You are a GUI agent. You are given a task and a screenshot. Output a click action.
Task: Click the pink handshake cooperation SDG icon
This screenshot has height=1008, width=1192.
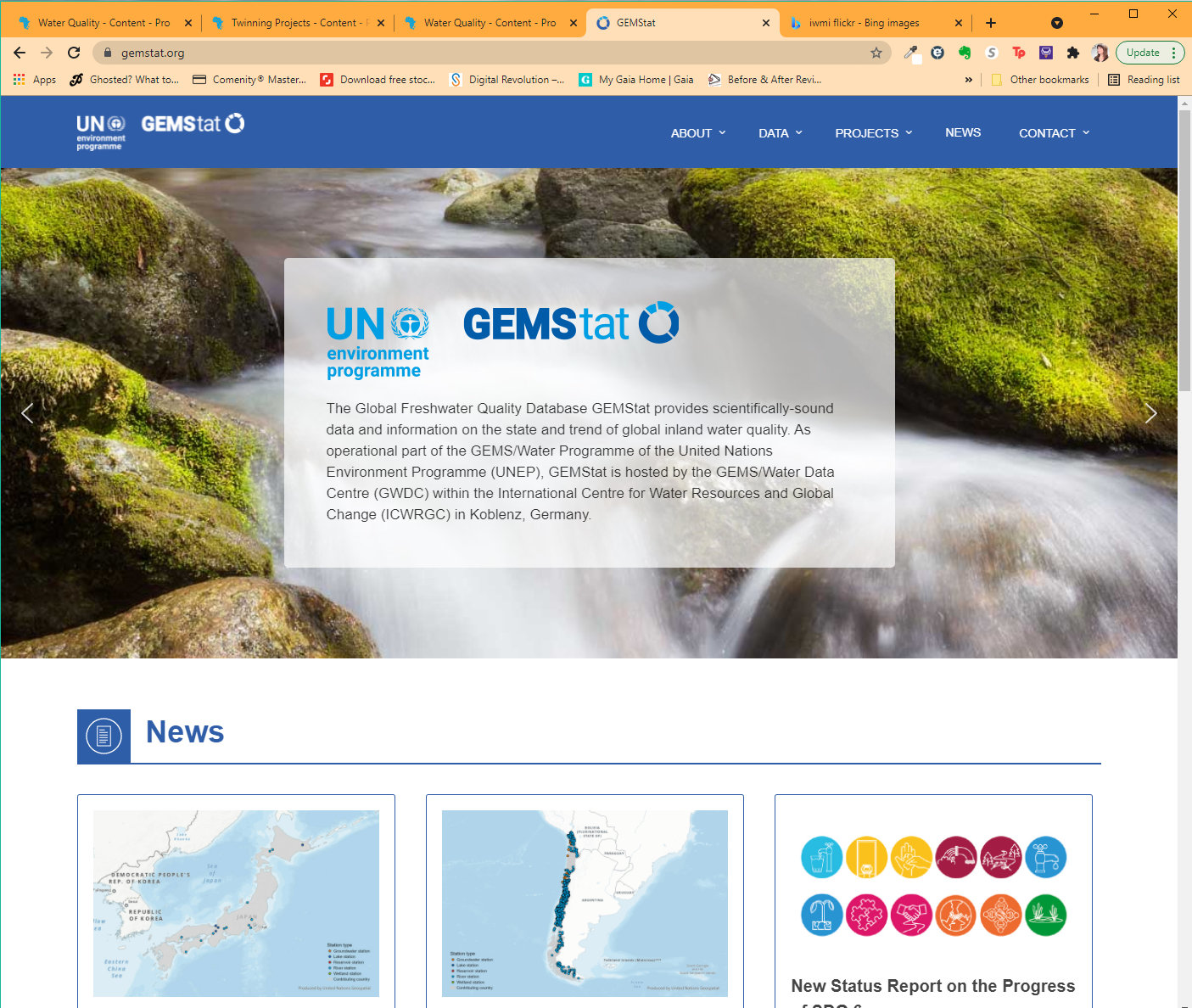[x=912, y=916]
